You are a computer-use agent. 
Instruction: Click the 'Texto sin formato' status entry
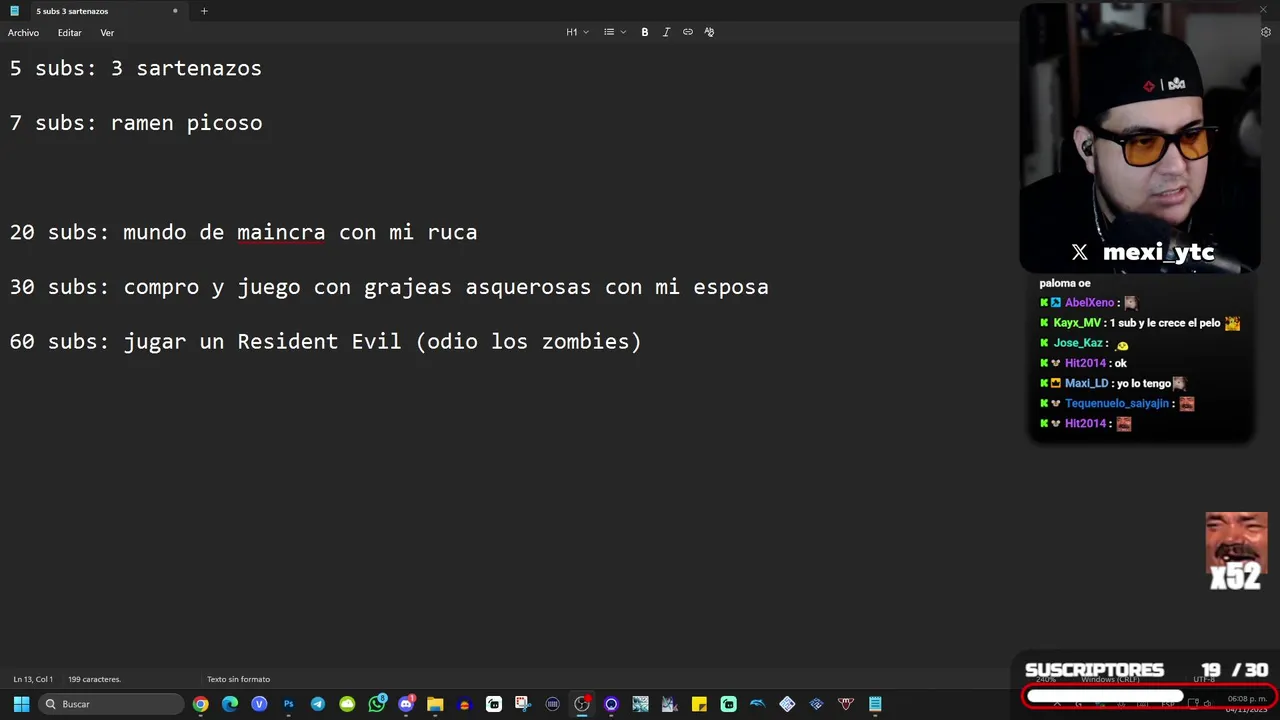(x=238, y=679)
